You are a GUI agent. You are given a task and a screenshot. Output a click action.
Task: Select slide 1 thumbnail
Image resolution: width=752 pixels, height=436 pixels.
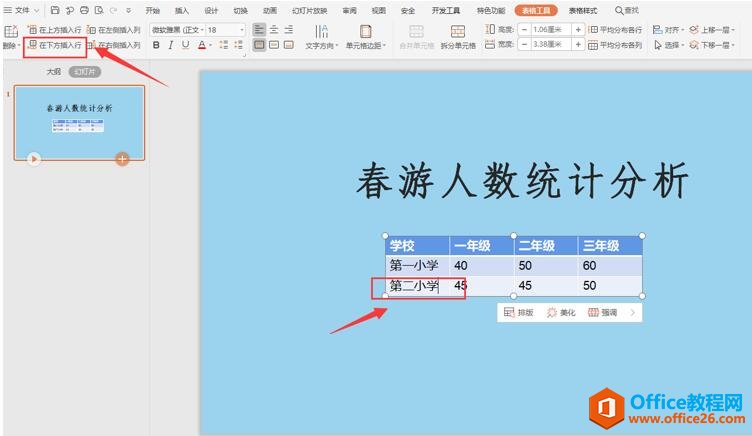pos(79,122)
